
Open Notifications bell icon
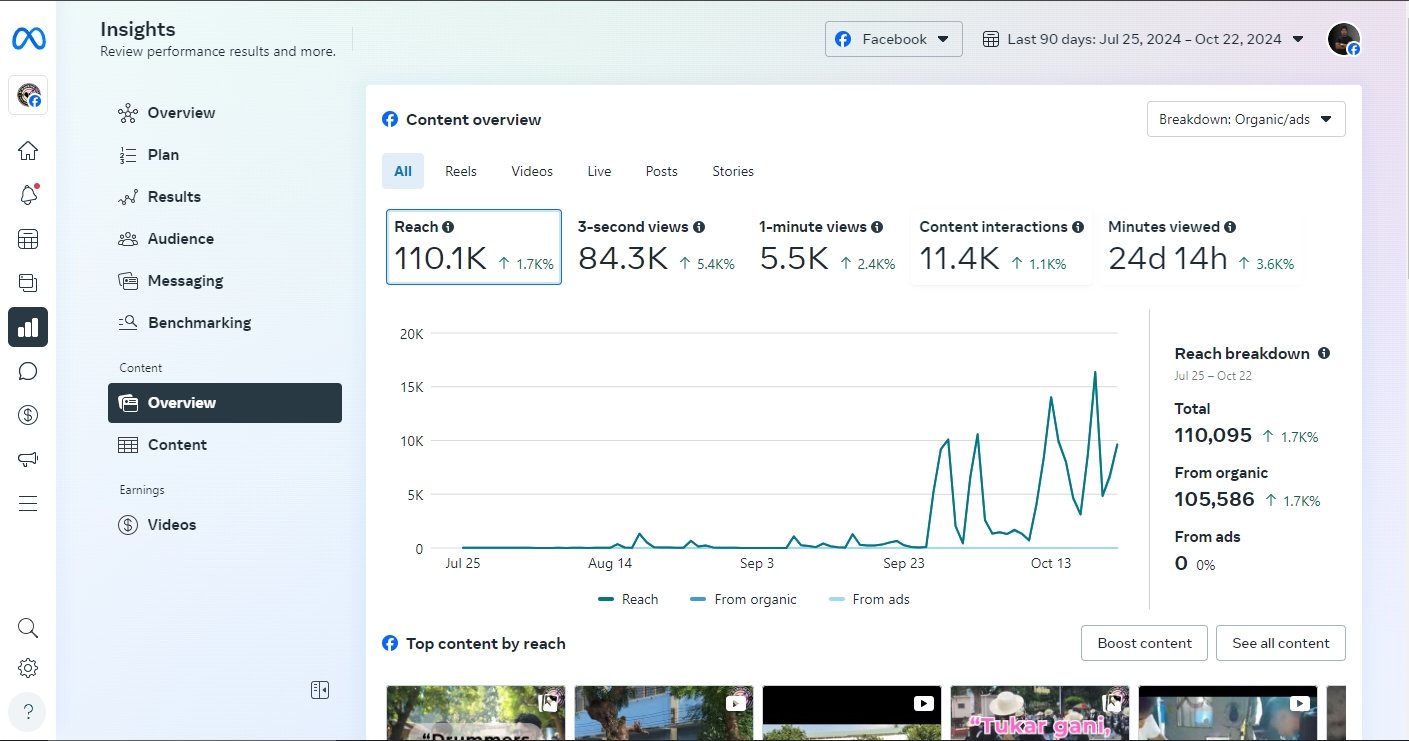point(28,195)
